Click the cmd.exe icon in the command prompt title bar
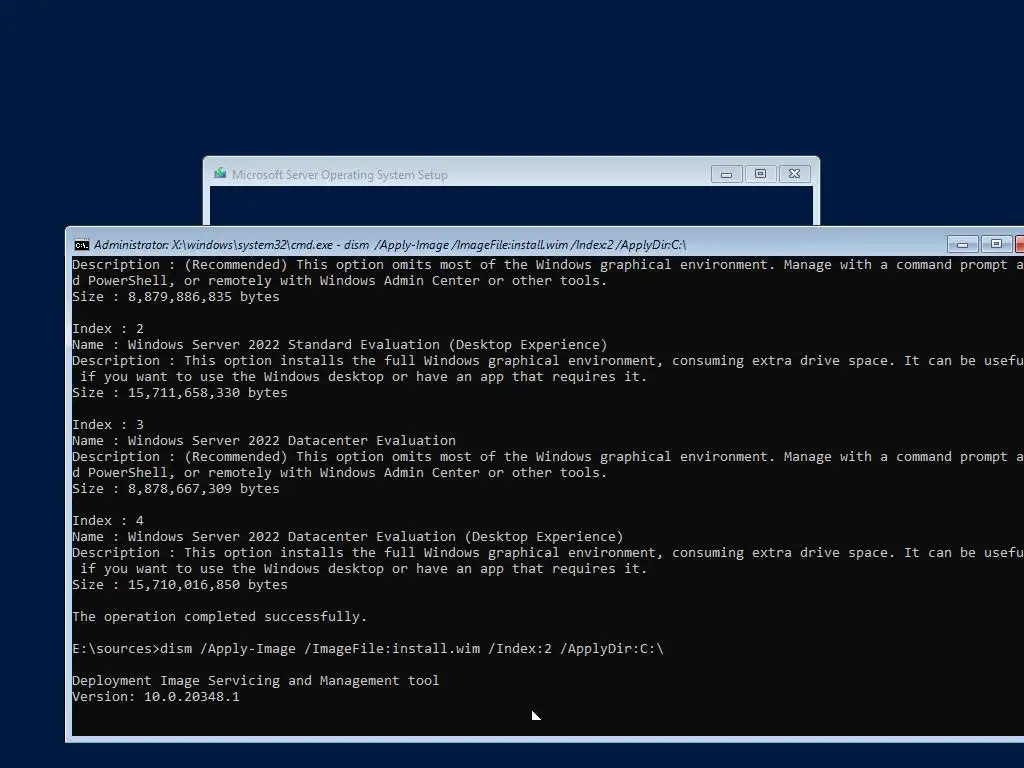The image size is (1024, 768). click(82, 245)
